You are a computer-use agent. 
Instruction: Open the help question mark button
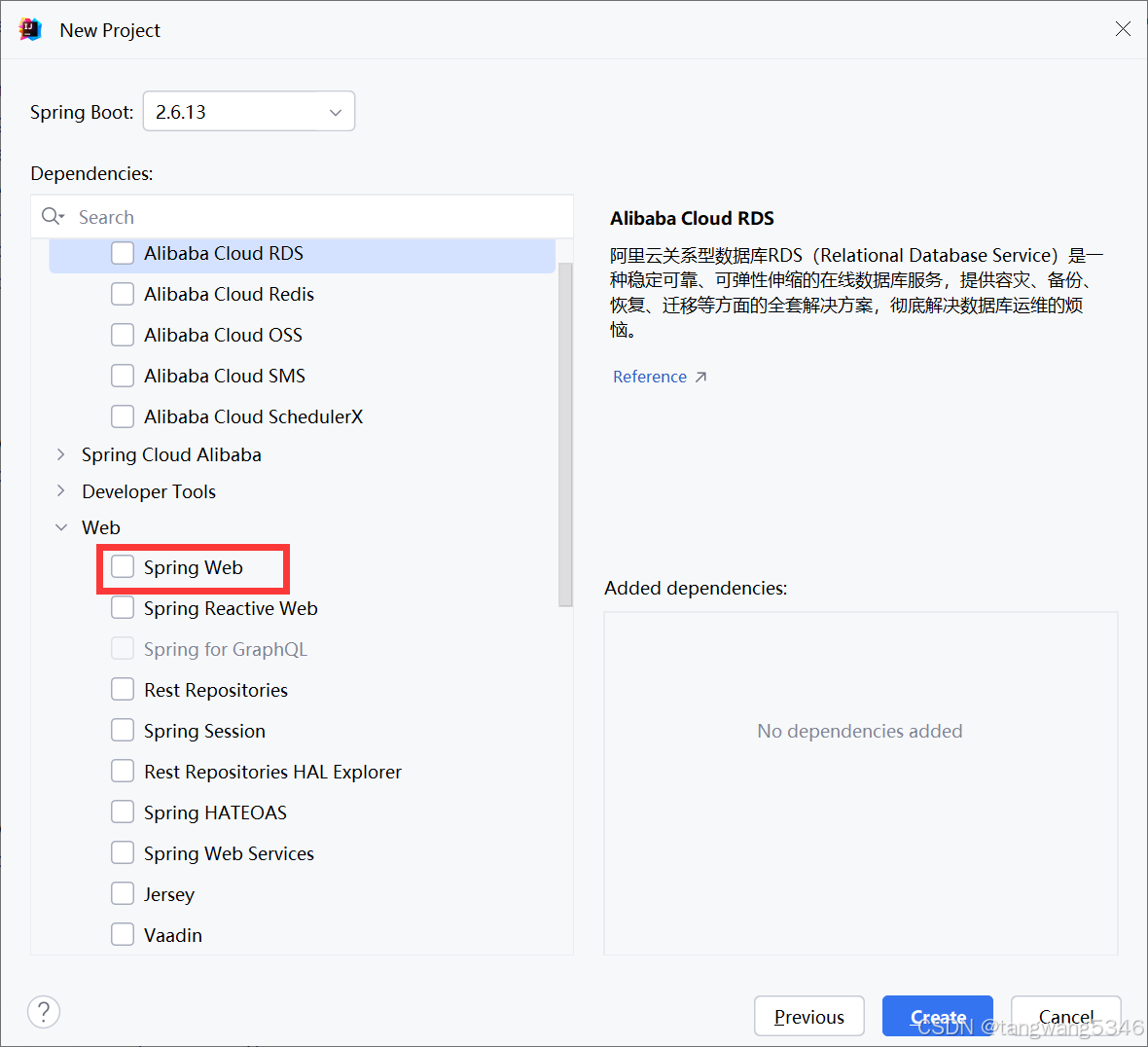pyautogui.click(x=44, y=1012)
